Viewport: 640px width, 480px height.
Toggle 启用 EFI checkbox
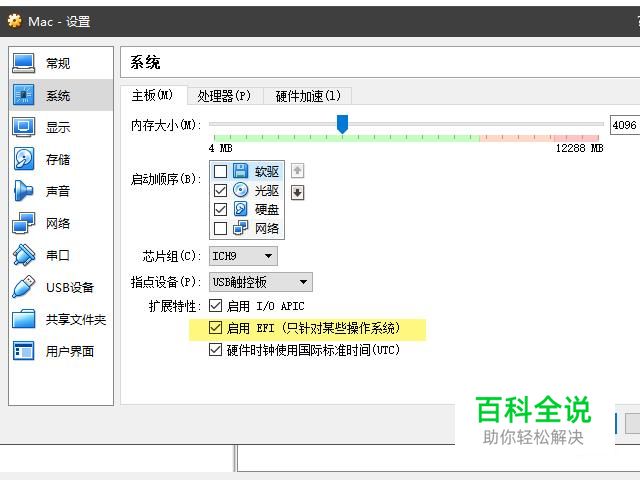[216, 327]
